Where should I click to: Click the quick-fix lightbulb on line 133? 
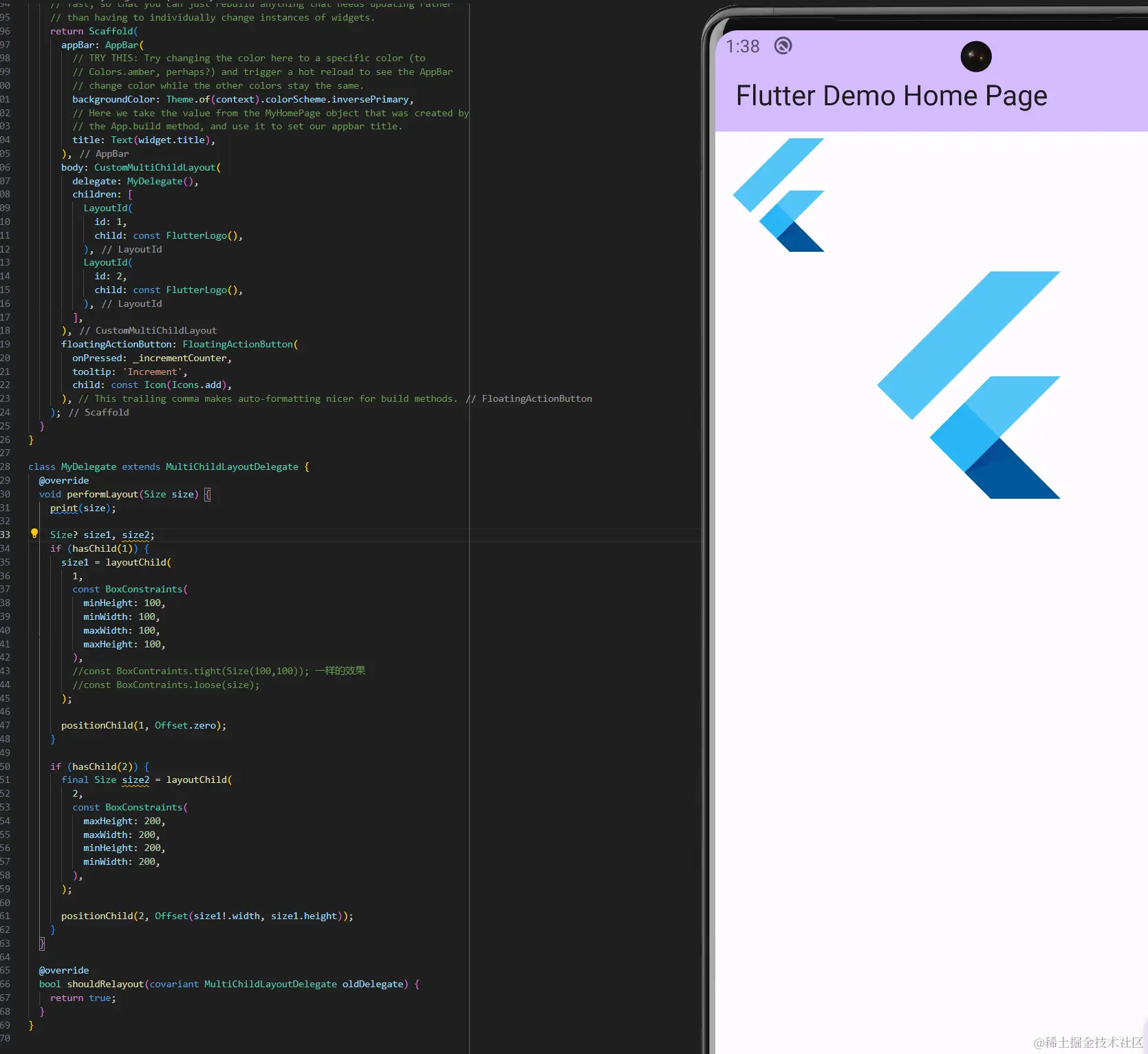click(34, 533)
